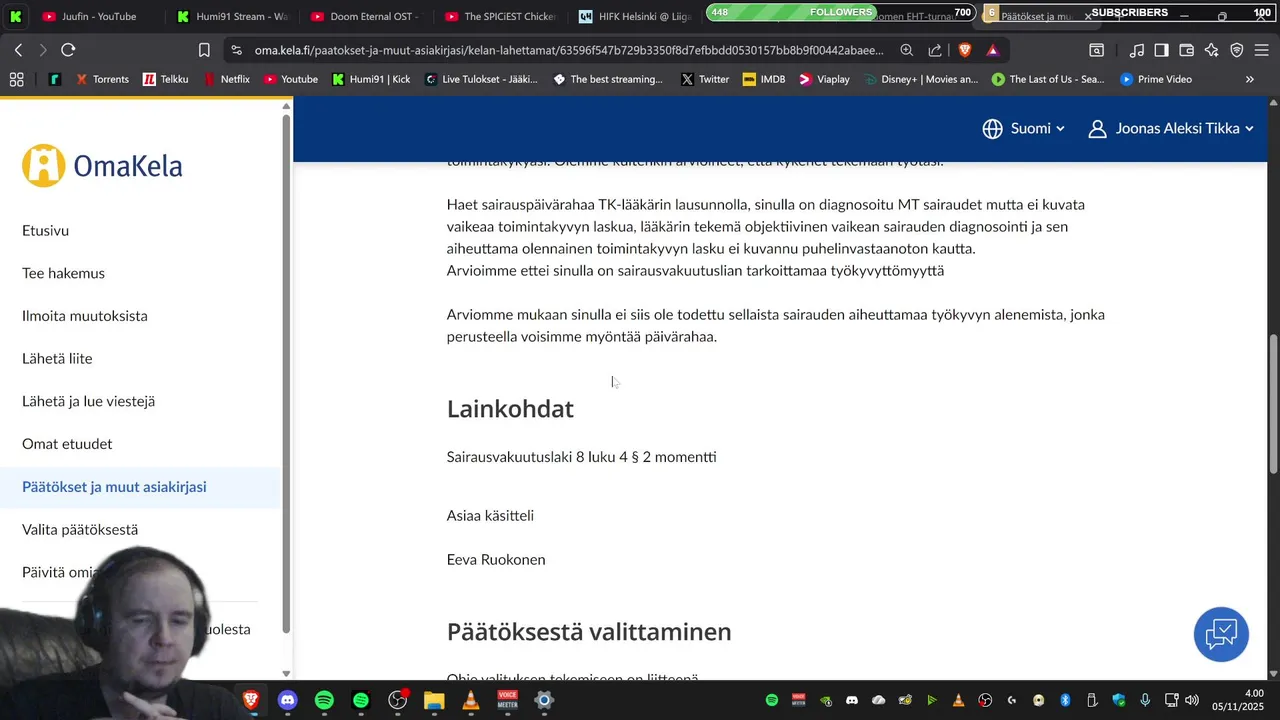Open Brave Rewards triangle icon
Viewport: 1280px width, 720px height.
(x=992, y=50)
